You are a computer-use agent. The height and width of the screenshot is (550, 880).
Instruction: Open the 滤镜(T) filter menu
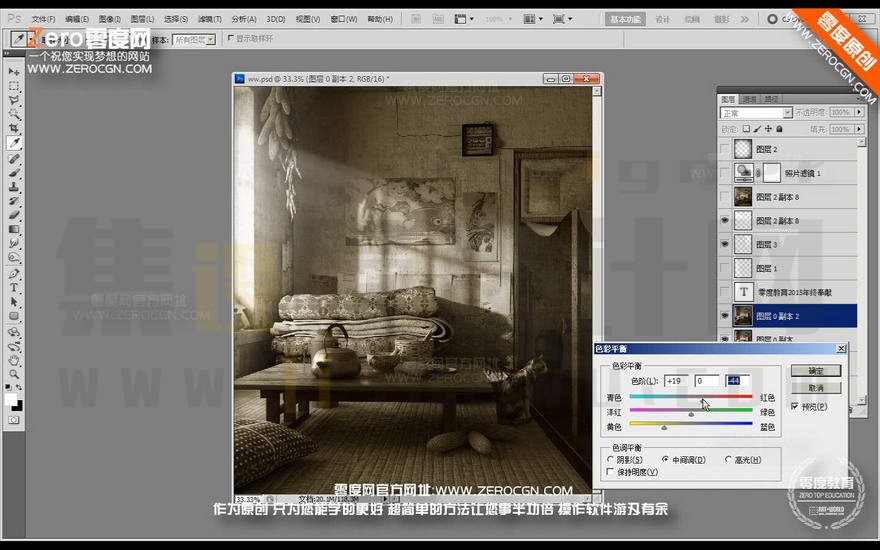209,19
